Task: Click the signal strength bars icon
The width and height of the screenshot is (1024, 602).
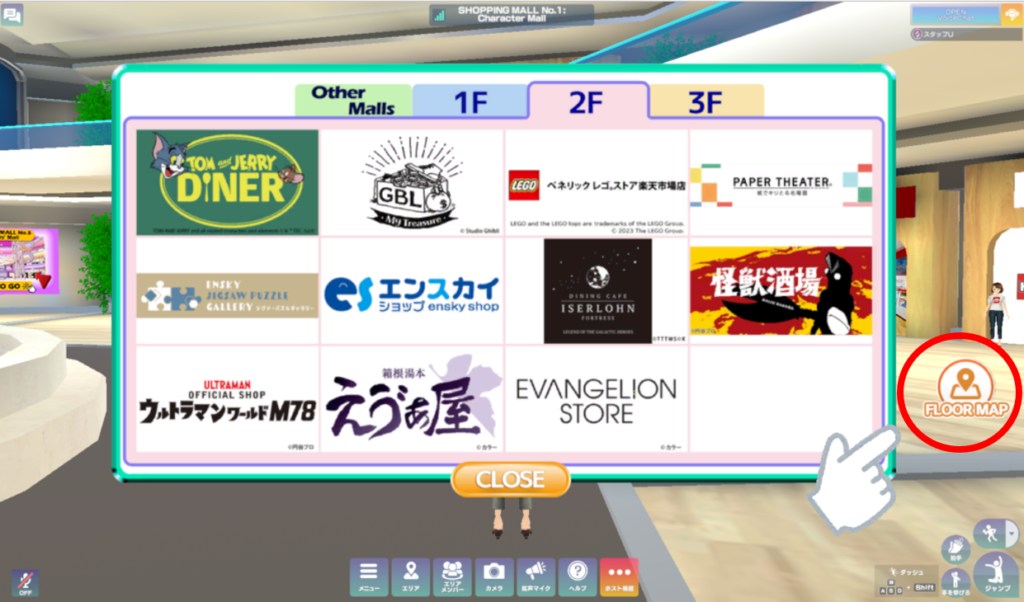Action: [x=440, y=15]
